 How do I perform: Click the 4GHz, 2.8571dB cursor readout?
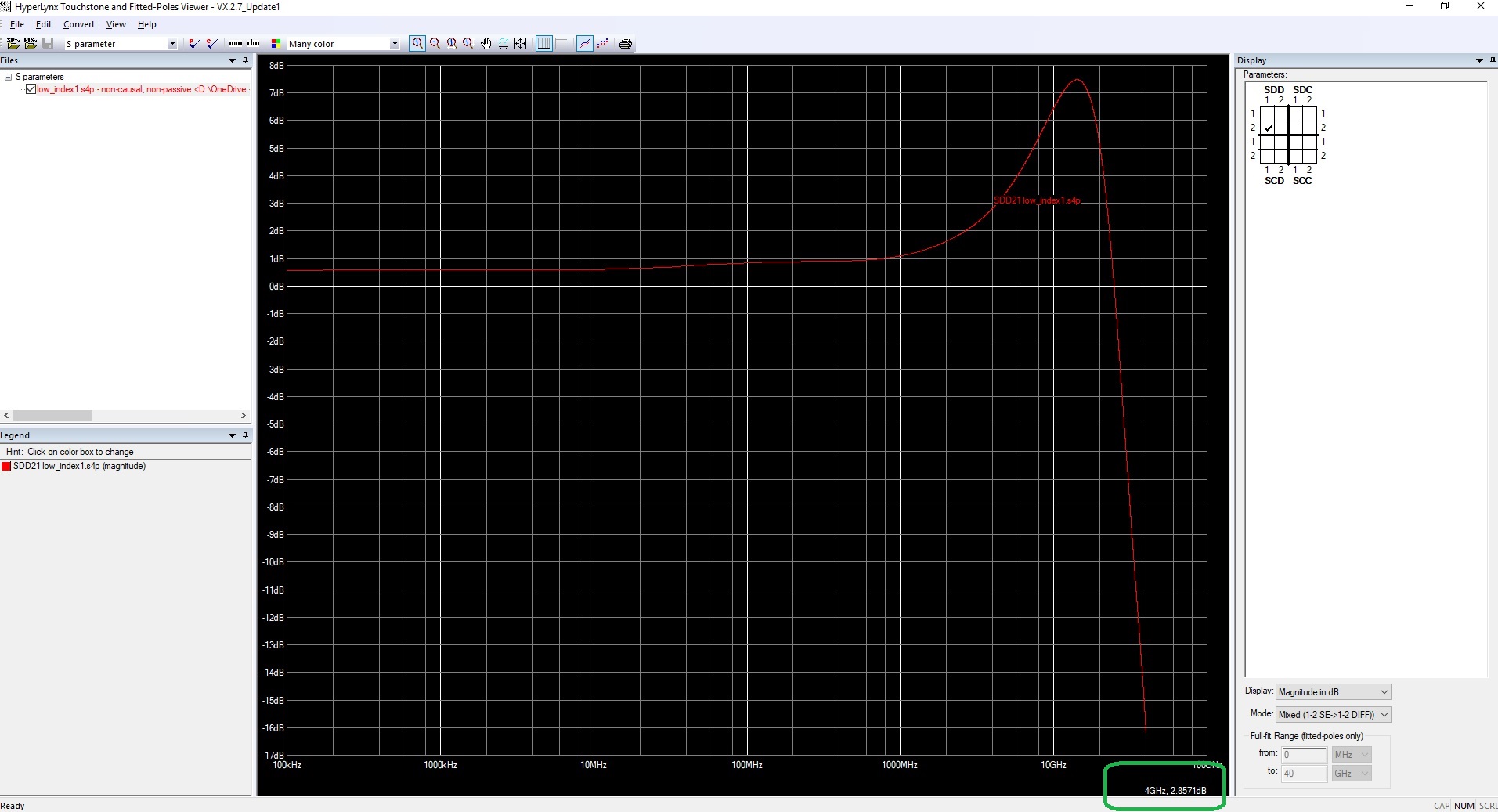(x=1175, y=791)
